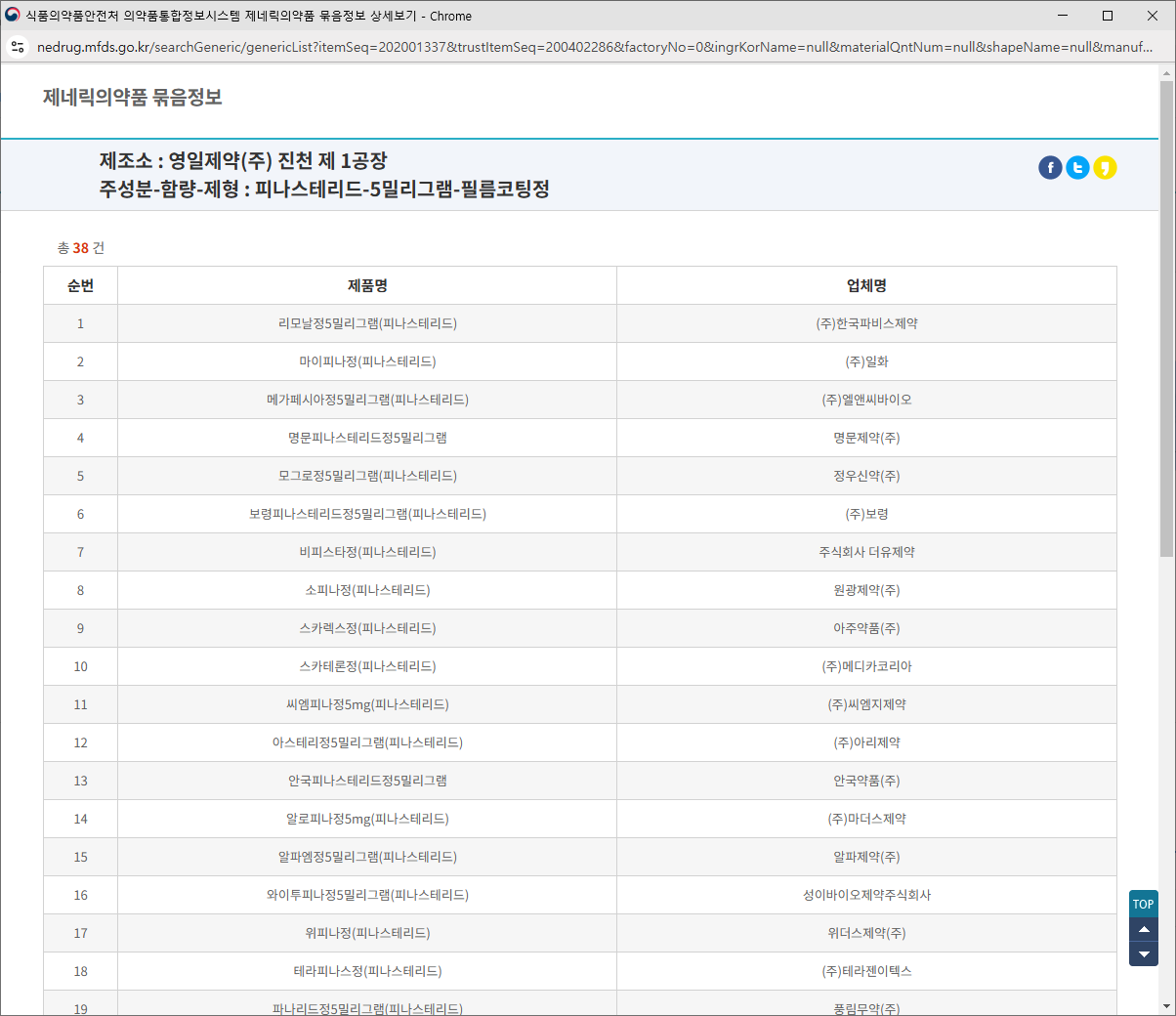Click company name (주)엘앤씨바이오

click(x=866, y=400)
